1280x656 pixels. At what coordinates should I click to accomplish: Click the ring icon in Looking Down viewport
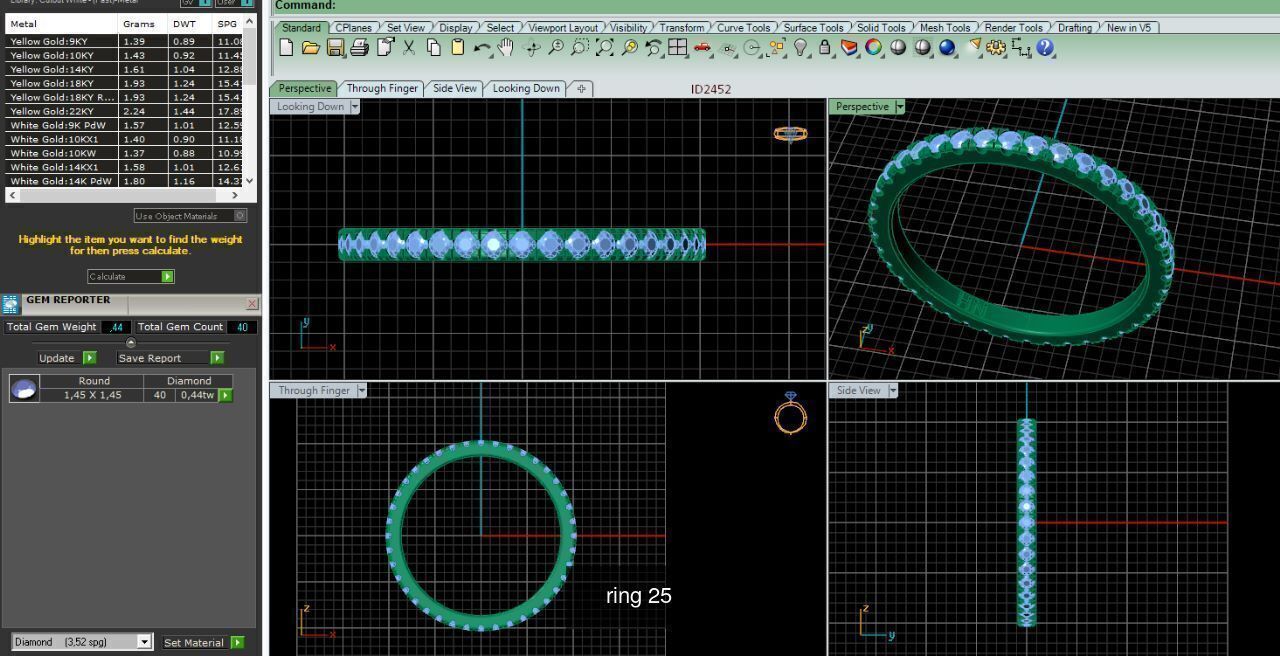pyautogui.click(x=790, y=133)
